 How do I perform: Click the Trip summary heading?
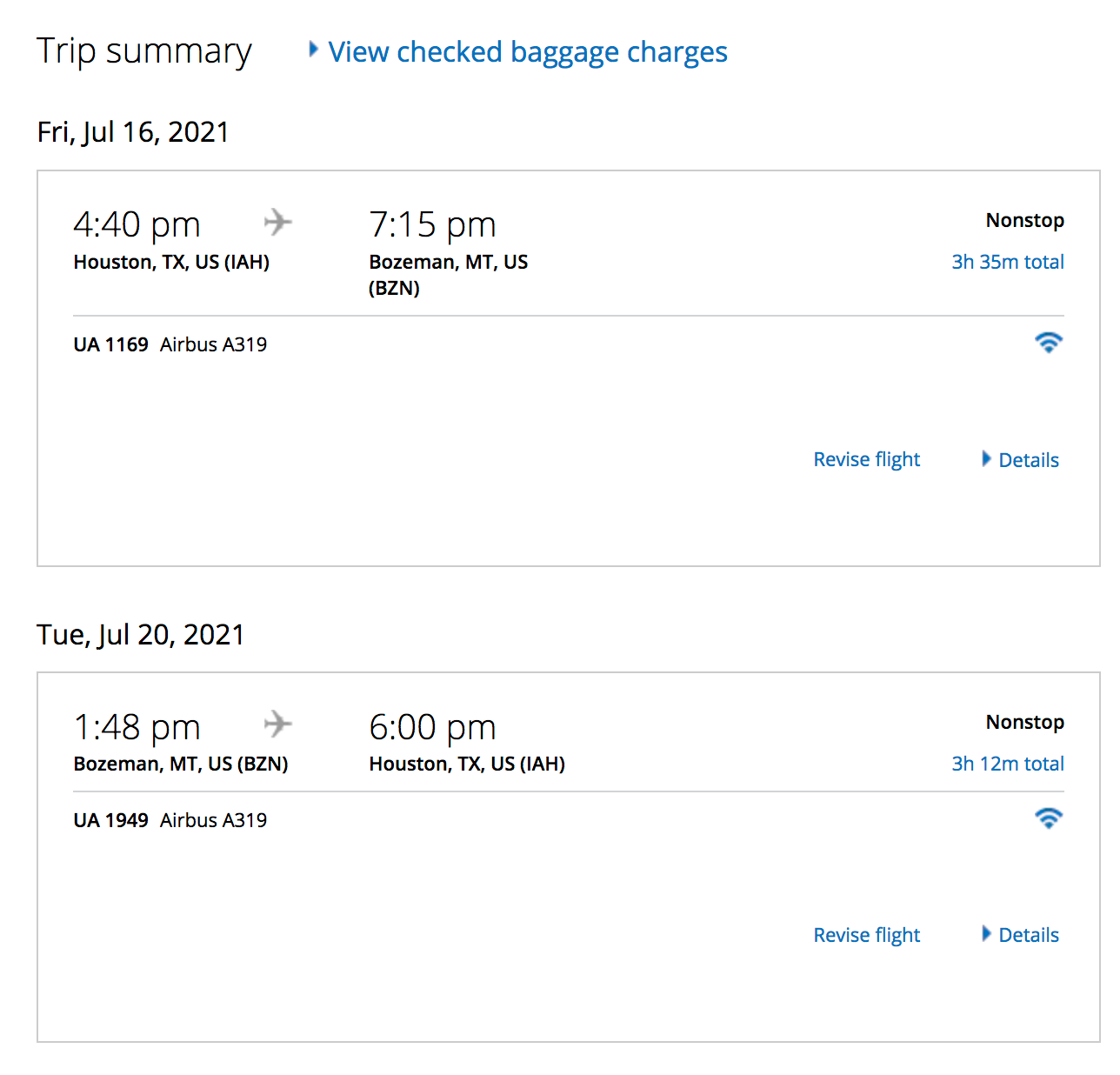(144, 51)
